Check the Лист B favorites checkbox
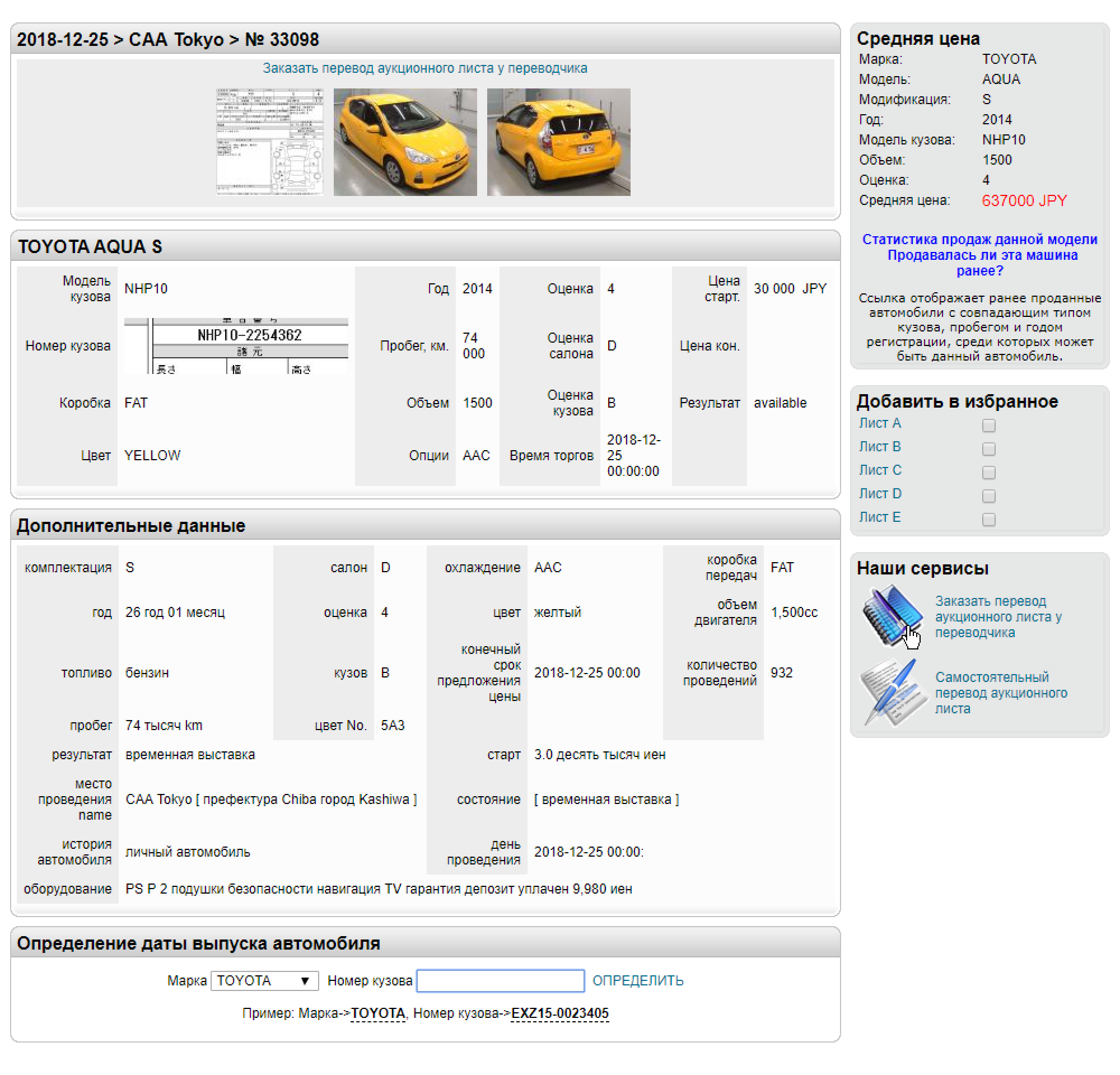Image resolution: width=1120 pixels, height=1075 pixels. [x=988, y=448]
